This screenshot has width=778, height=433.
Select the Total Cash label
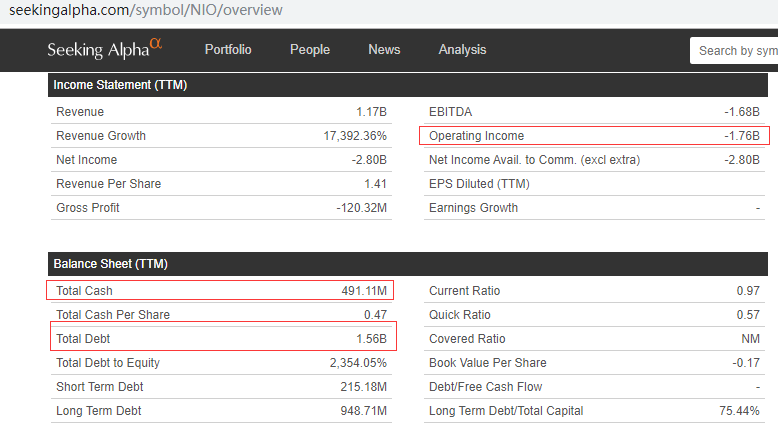click(84, 291)
